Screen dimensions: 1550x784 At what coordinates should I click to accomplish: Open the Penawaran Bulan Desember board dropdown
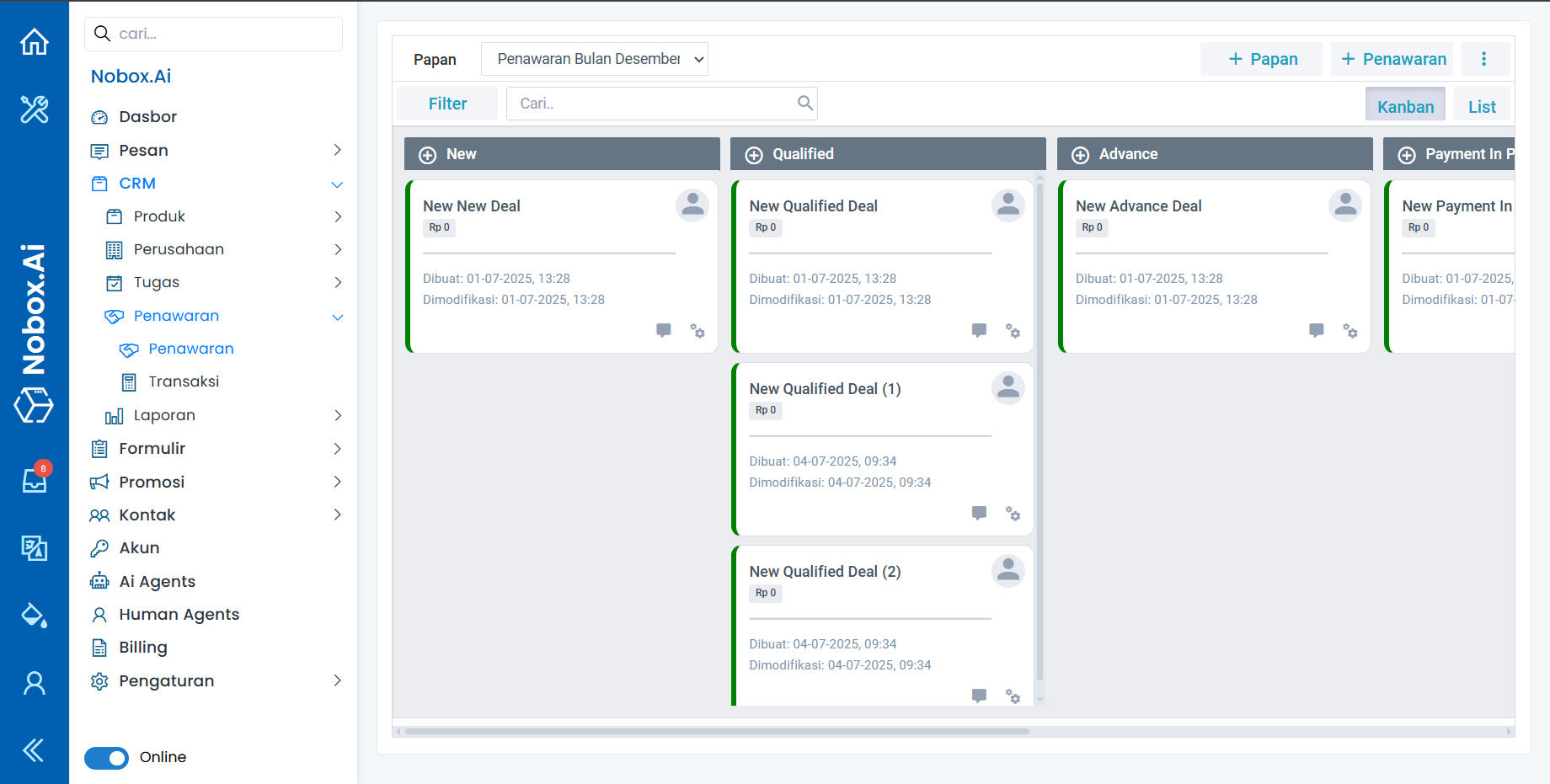[595, 59]
